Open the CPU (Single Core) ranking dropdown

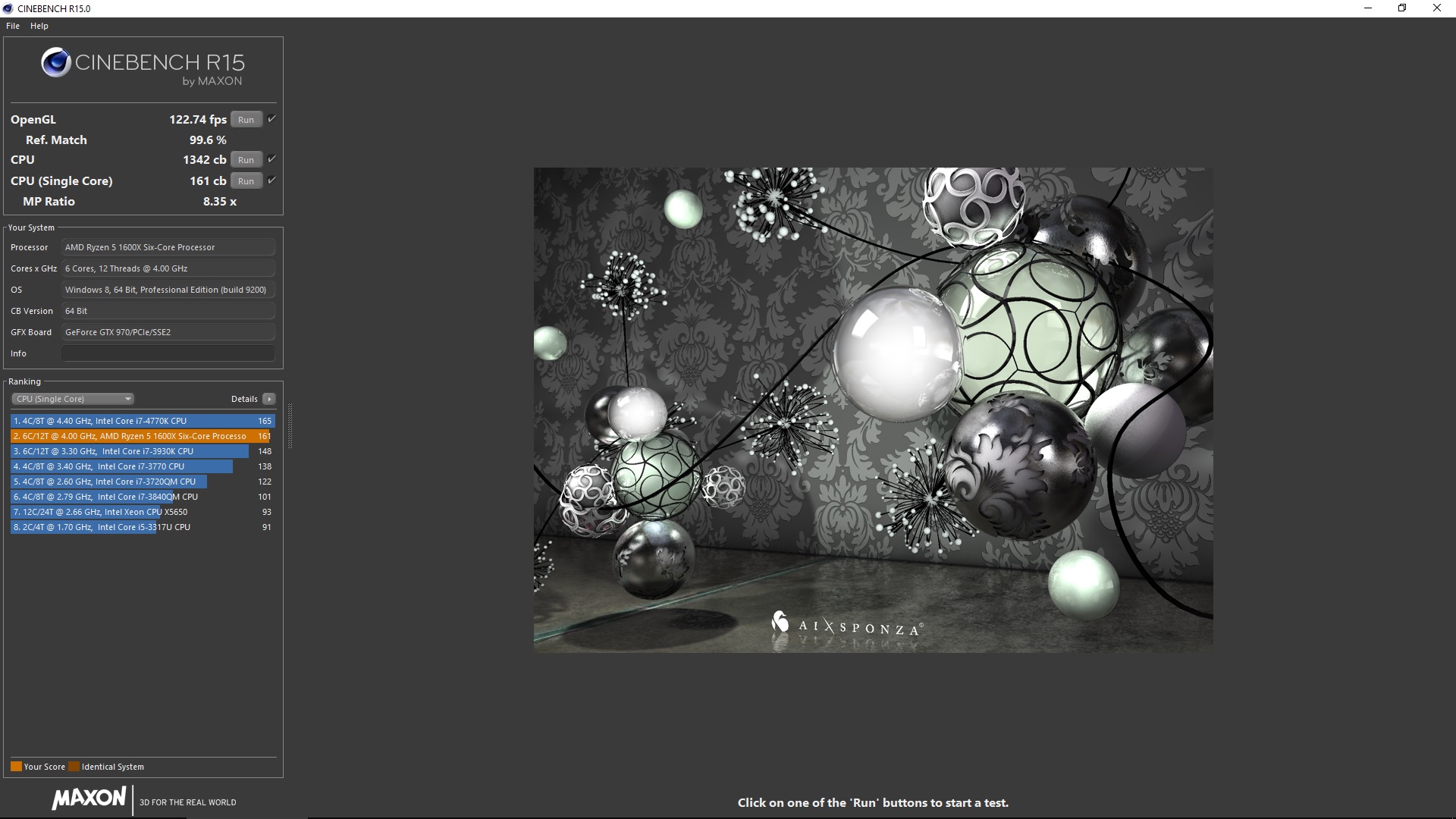coord(73,399)
